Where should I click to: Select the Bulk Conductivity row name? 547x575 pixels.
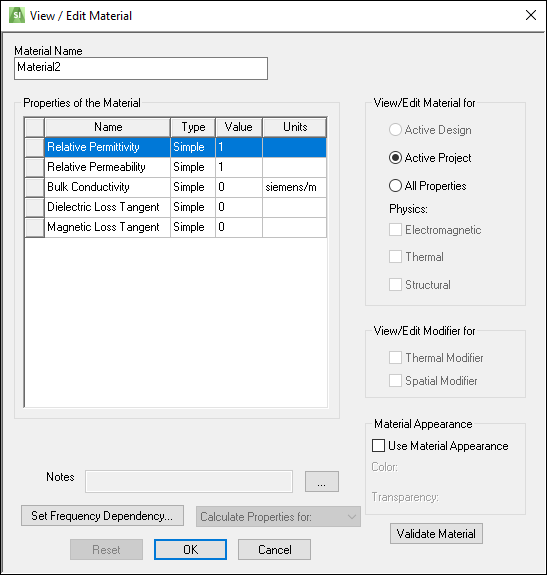107,187
